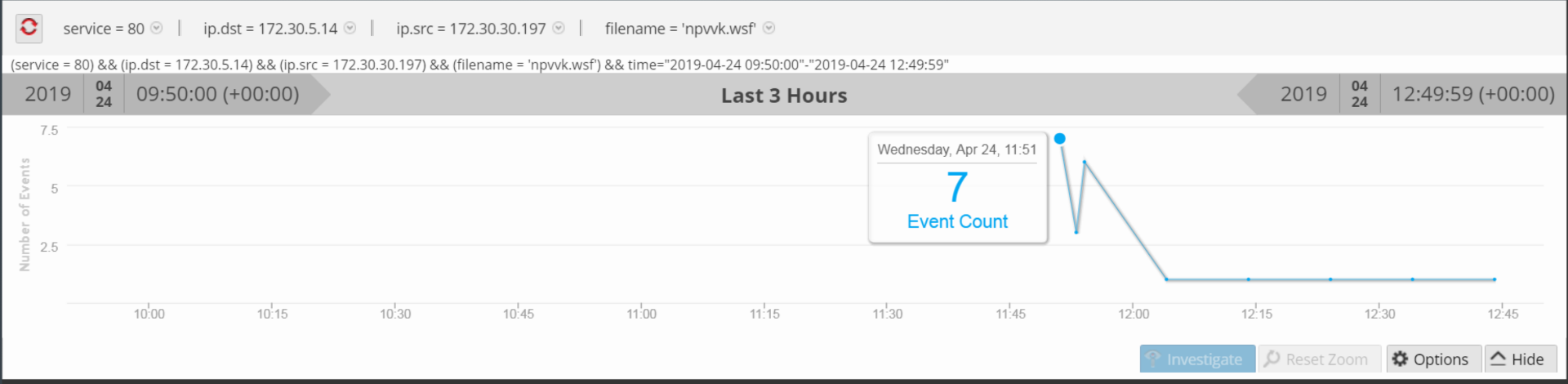Image resolution: width=1568 pixels, height=384 pixels.
Task: Click the start year 2019 in timeline header
Action: [x=48, y=94]
